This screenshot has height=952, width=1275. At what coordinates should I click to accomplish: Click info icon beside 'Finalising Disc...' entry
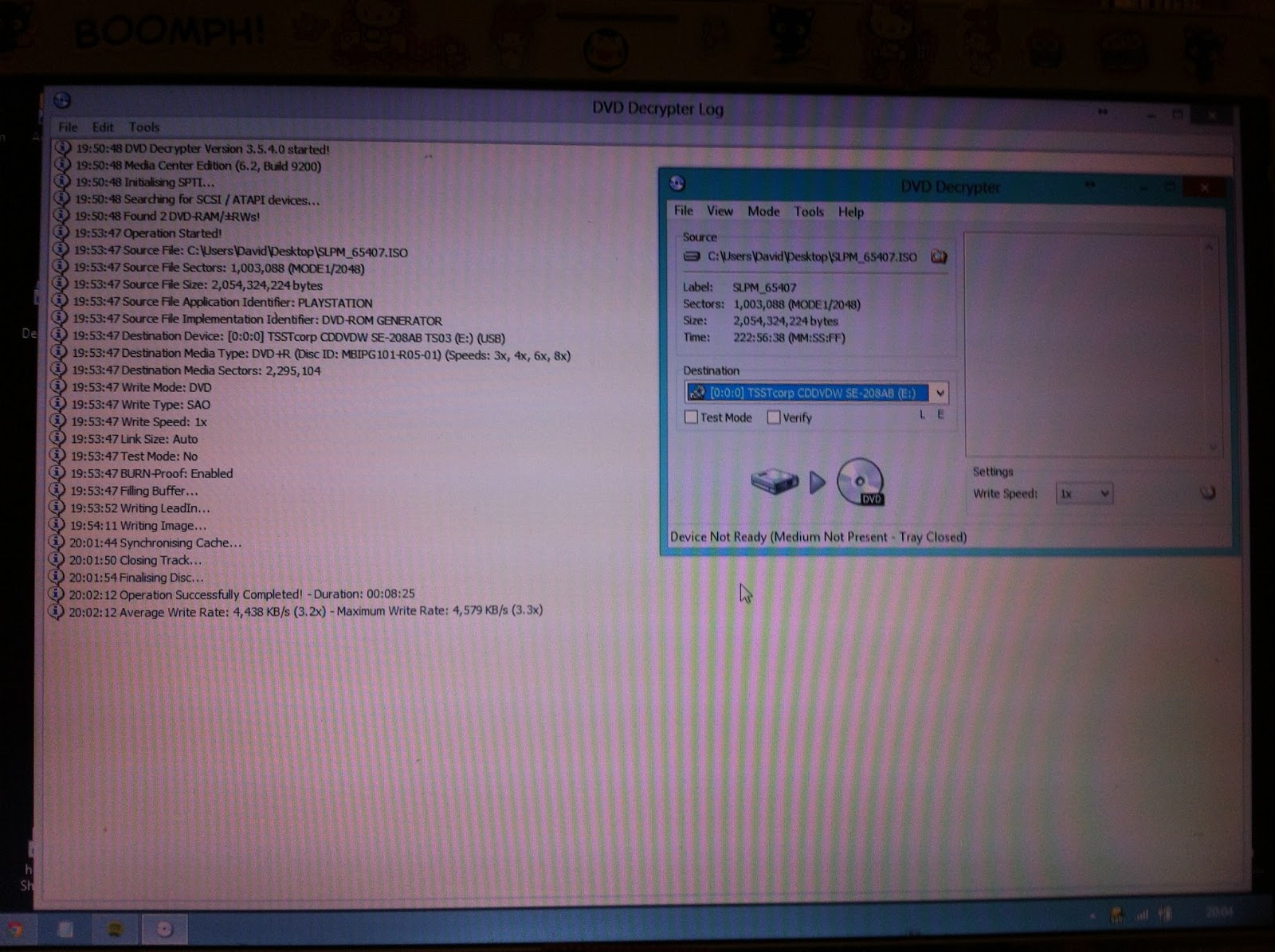point(56,577)
